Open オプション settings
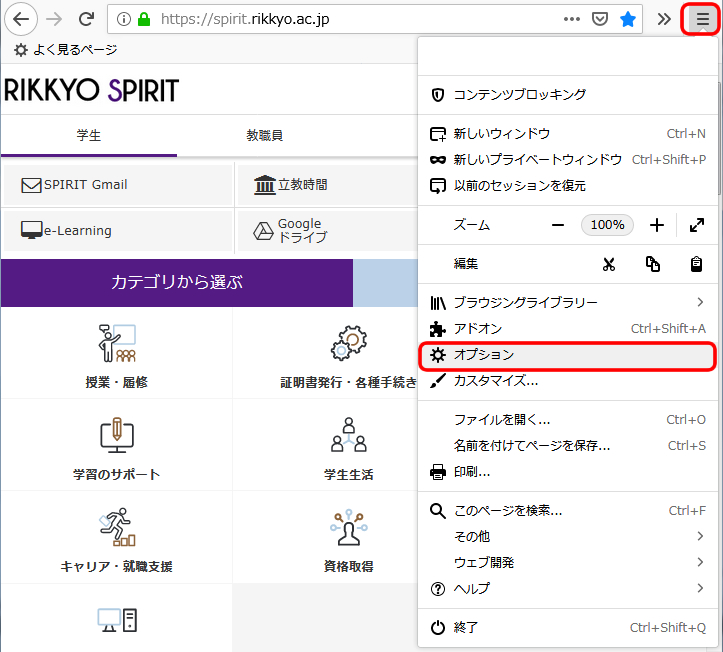 [567, 355]
